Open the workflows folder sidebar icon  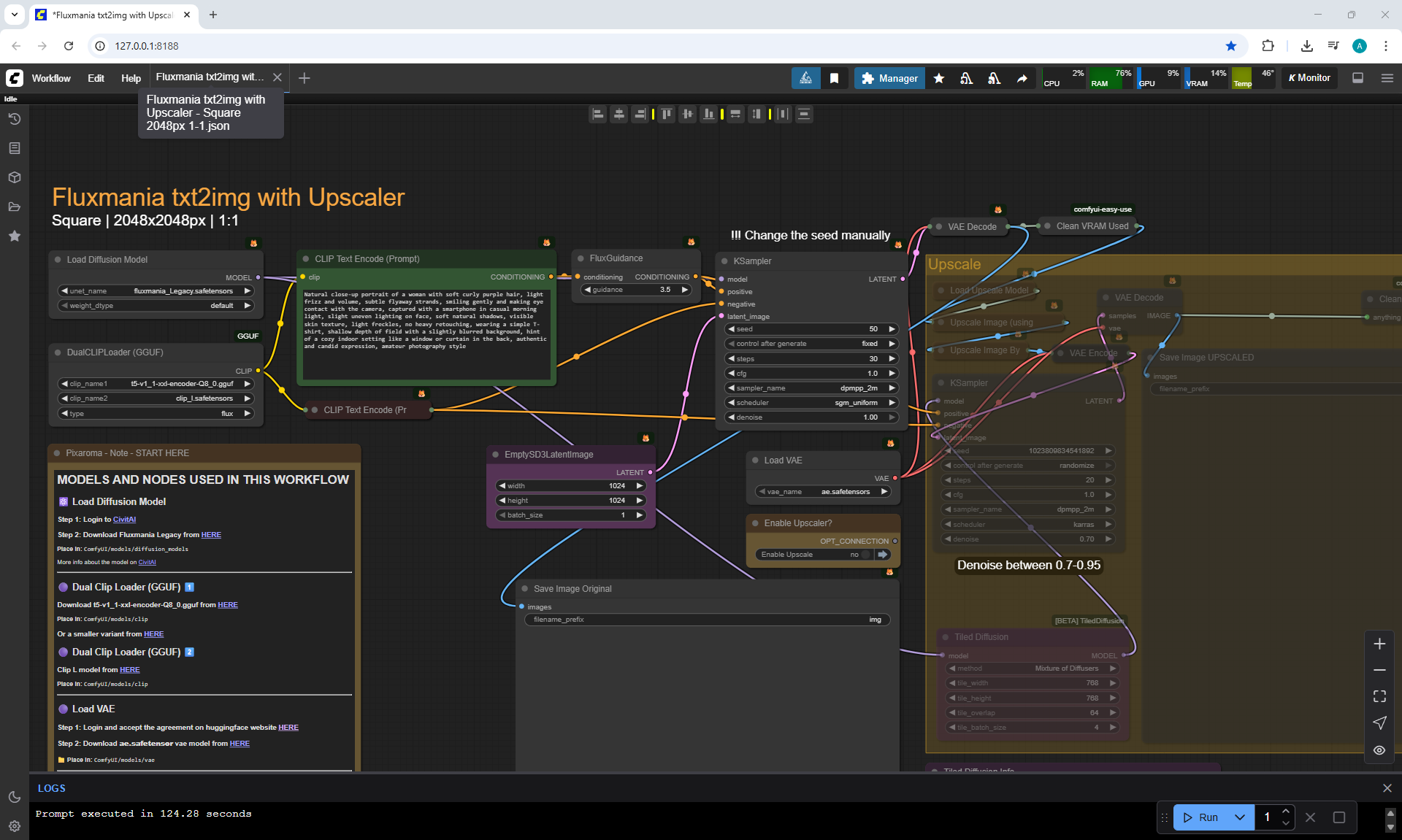point(14,207)
